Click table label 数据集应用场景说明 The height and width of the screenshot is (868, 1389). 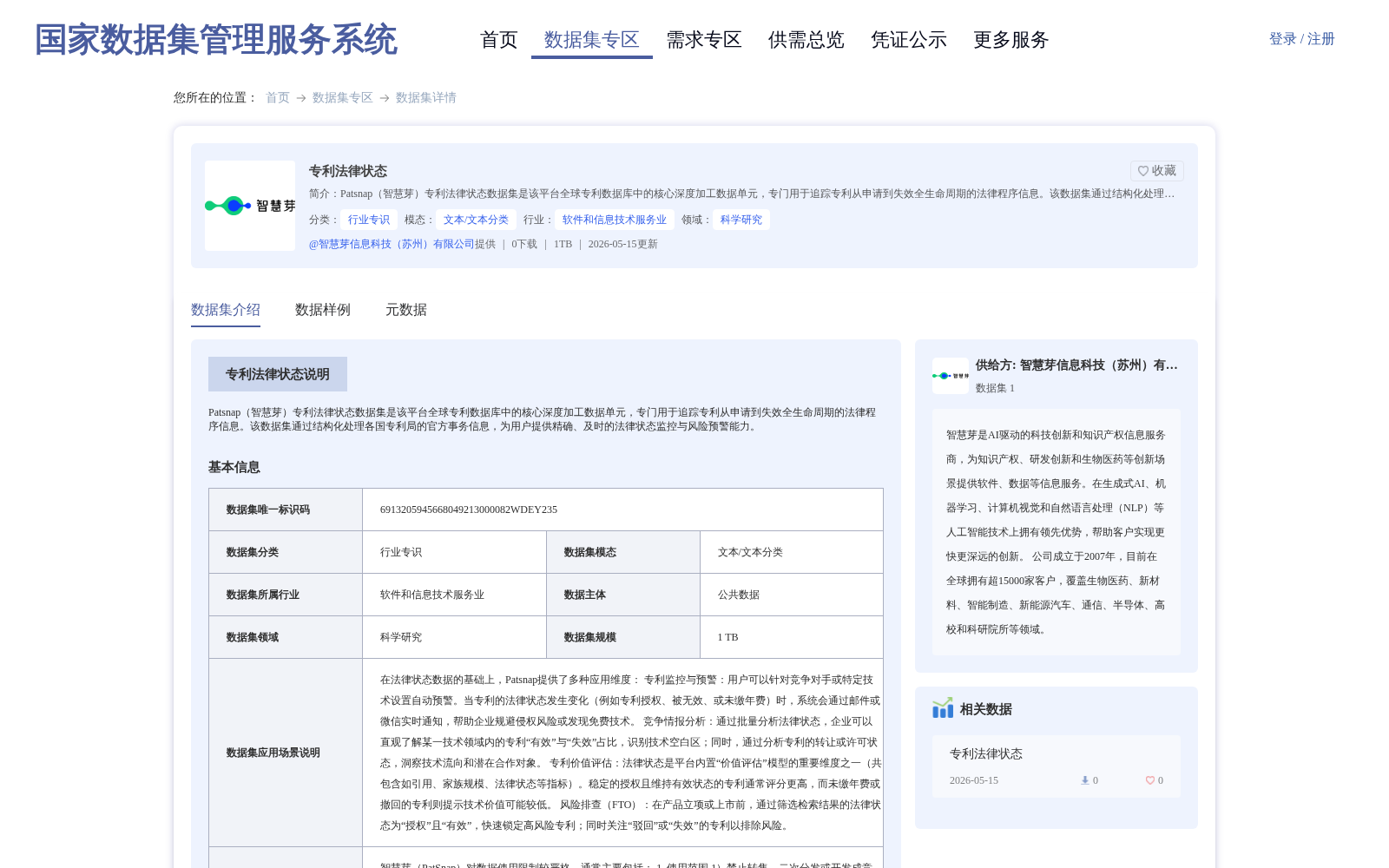coord(273,753)
